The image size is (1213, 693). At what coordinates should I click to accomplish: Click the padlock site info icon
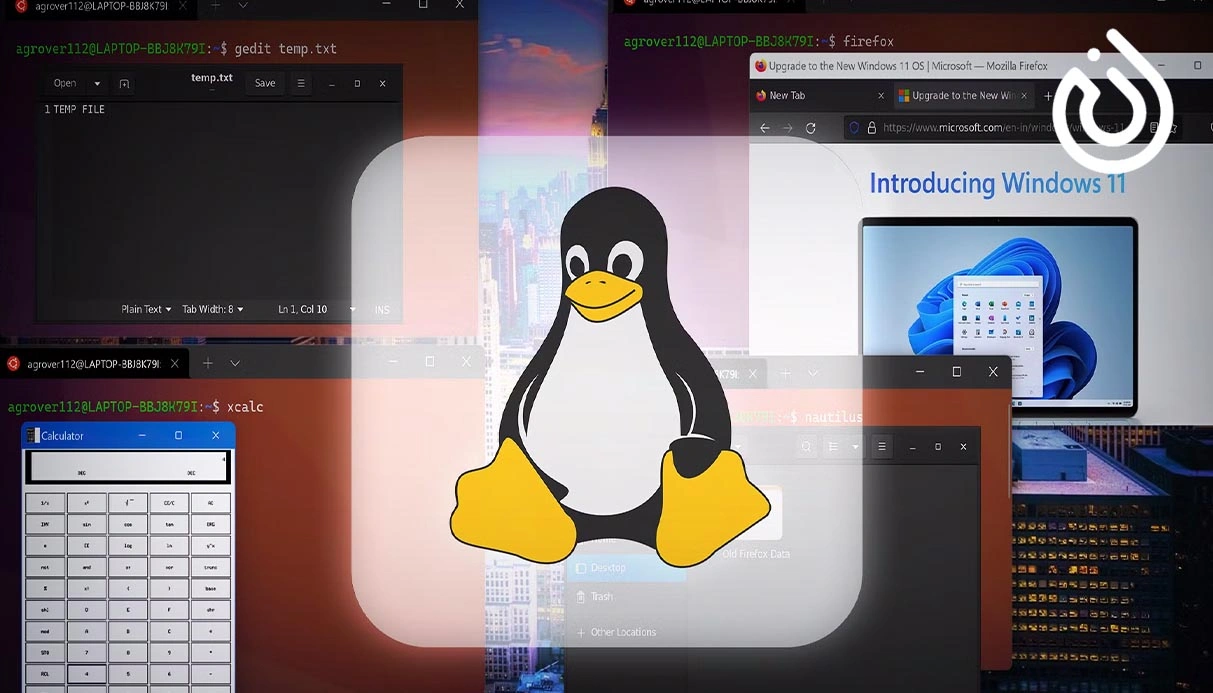pyautogui.click(x=871, y=128)
